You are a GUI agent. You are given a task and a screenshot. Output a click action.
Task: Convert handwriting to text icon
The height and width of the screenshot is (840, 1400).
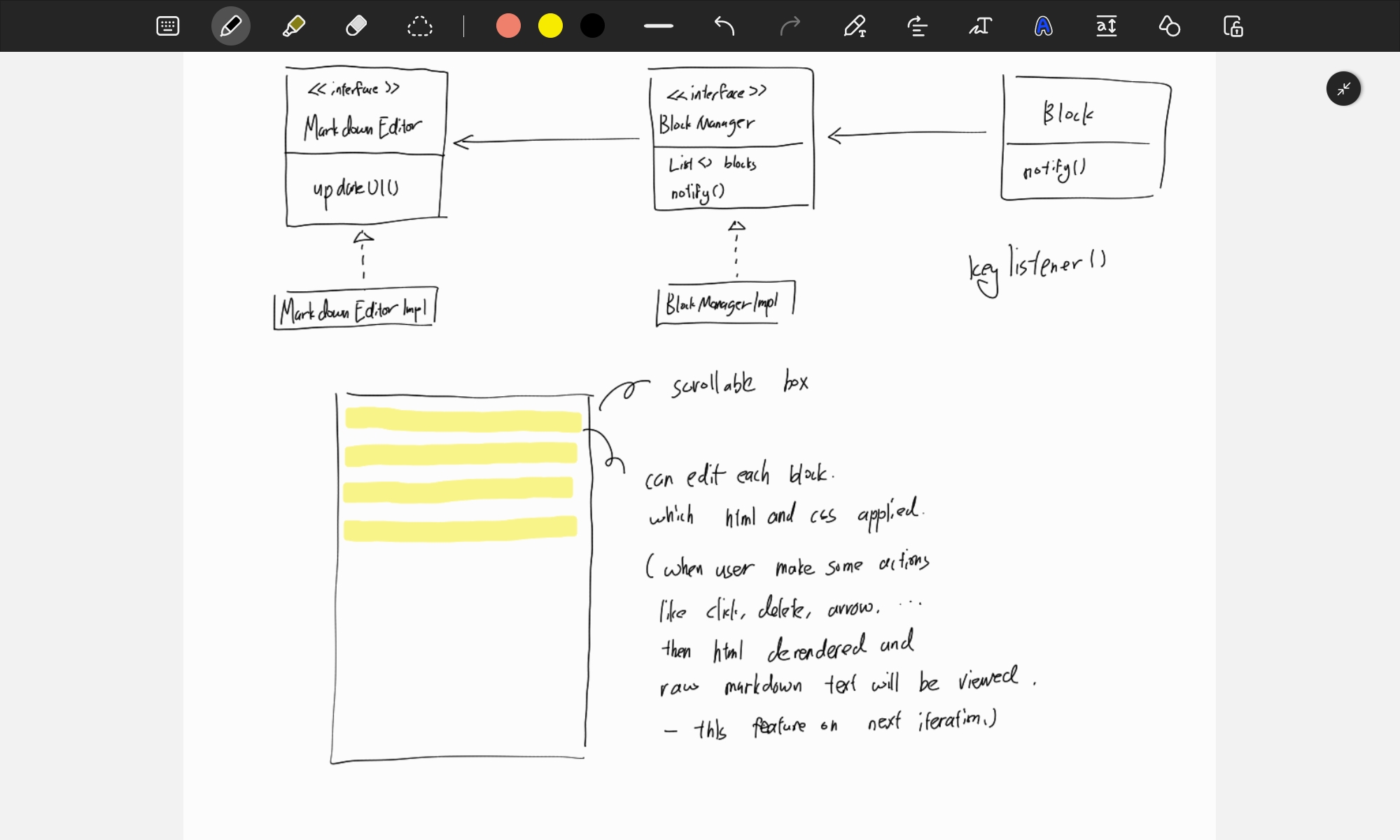(x=980, y=27)
